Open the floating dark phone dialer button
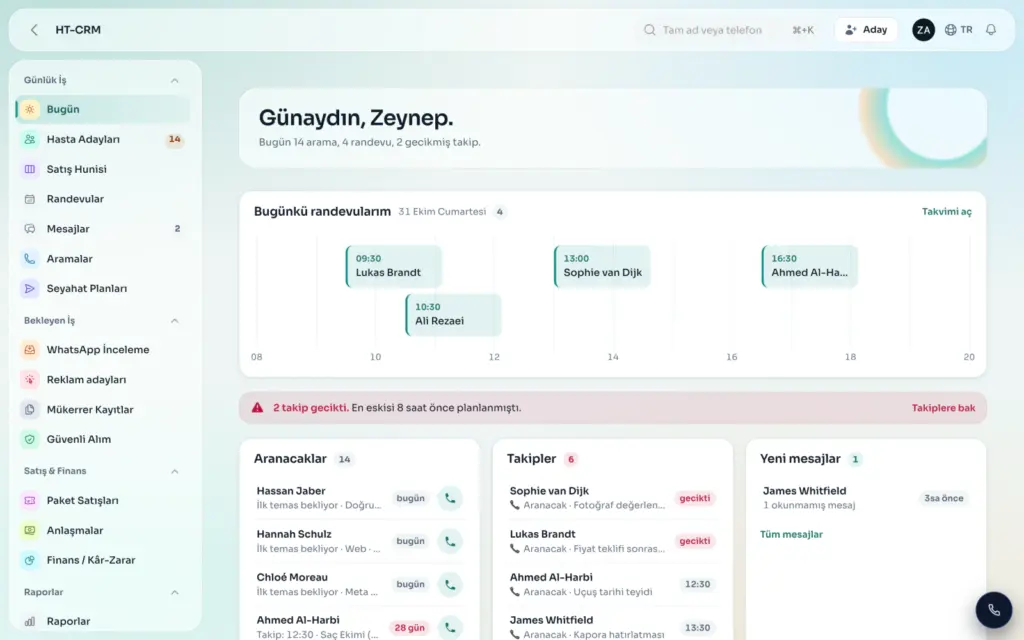 tap(993, 610)
